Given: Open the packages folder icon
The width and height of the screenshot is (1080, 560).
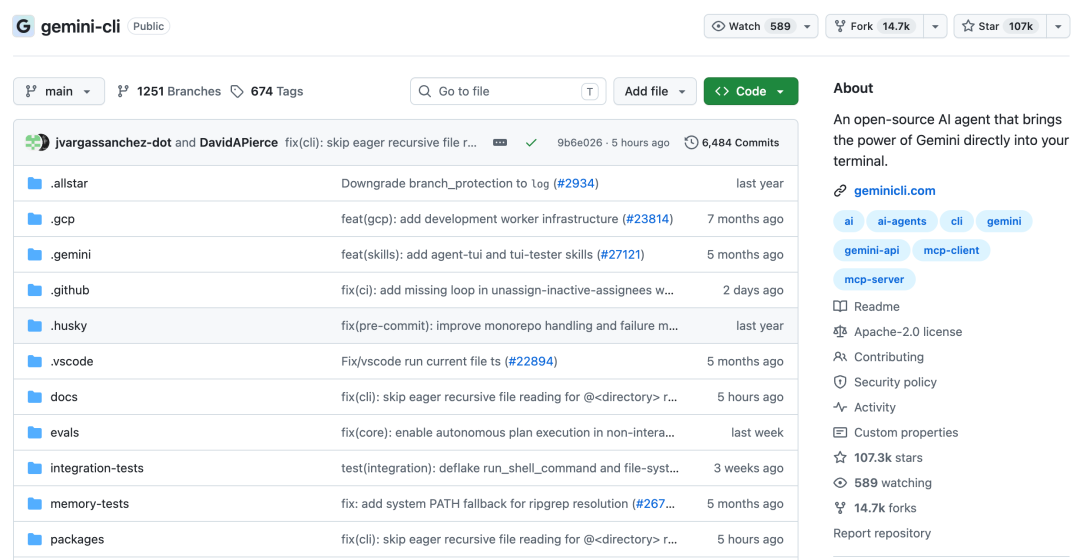Looking at the screenshot, I should 34,539.
